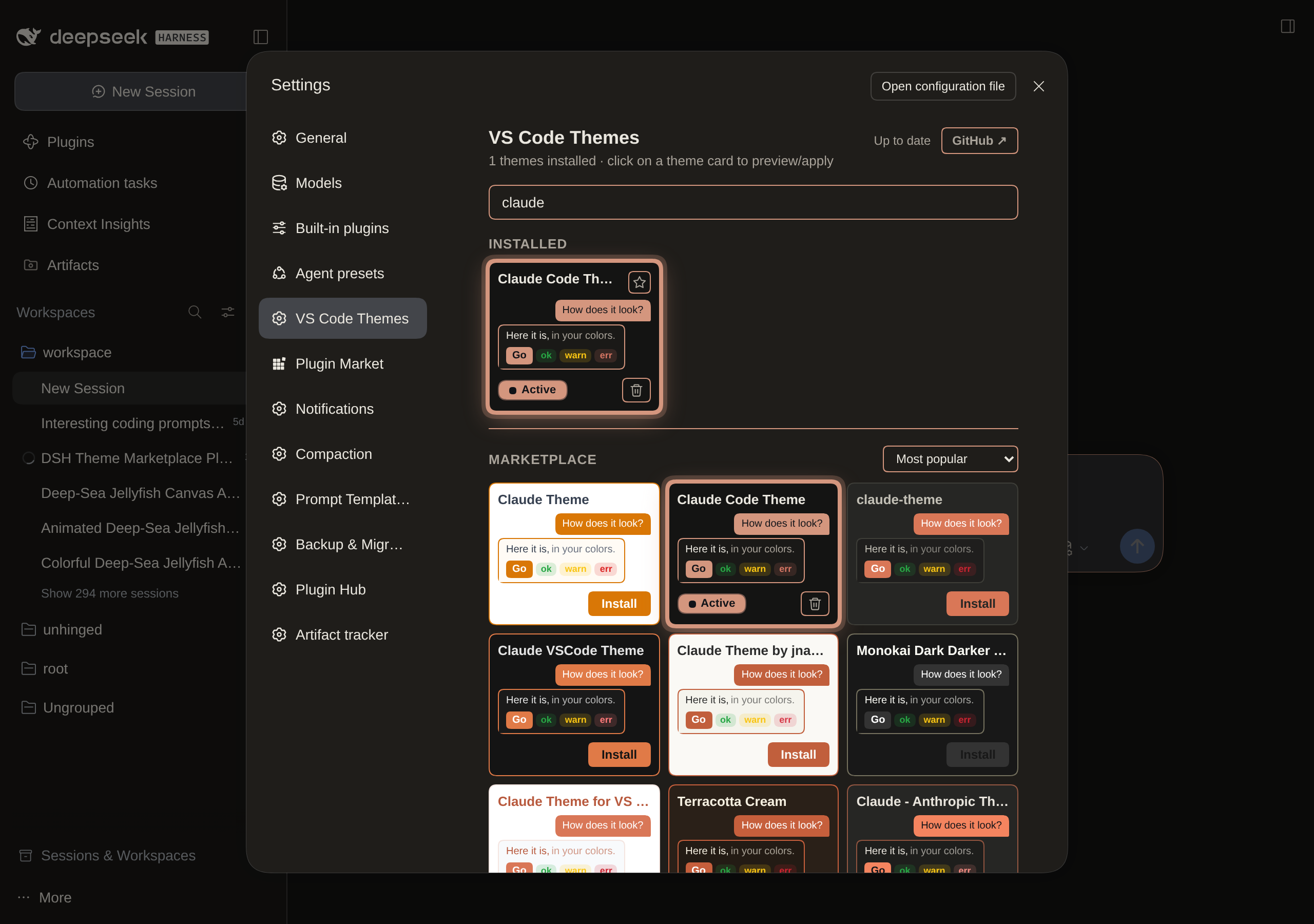This screenshot has width=1314, height=924.
Task: Open Automation tasks in sidebar
Action: pos(90,183)
